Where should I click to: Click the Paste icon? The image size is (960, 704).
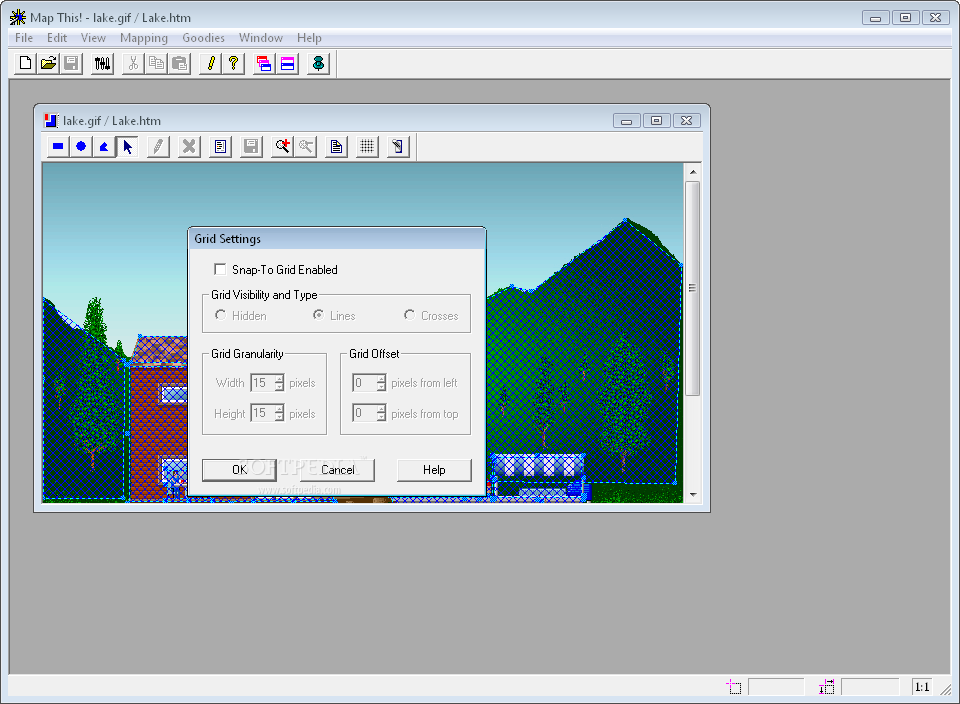tap(179, 64)
